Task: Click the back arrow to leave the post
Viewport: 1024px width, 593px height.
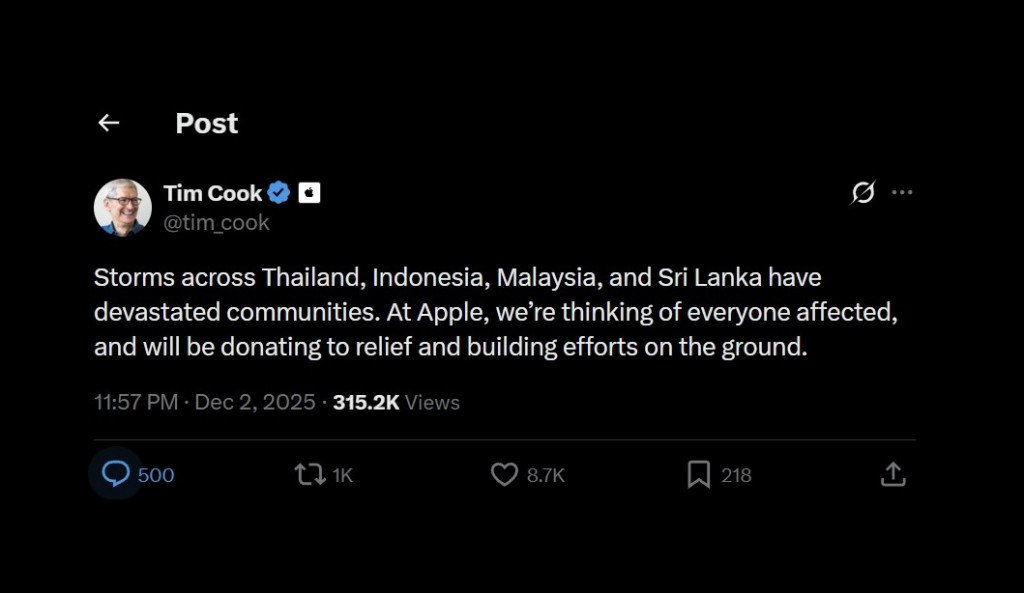Action: click(108, 122)
